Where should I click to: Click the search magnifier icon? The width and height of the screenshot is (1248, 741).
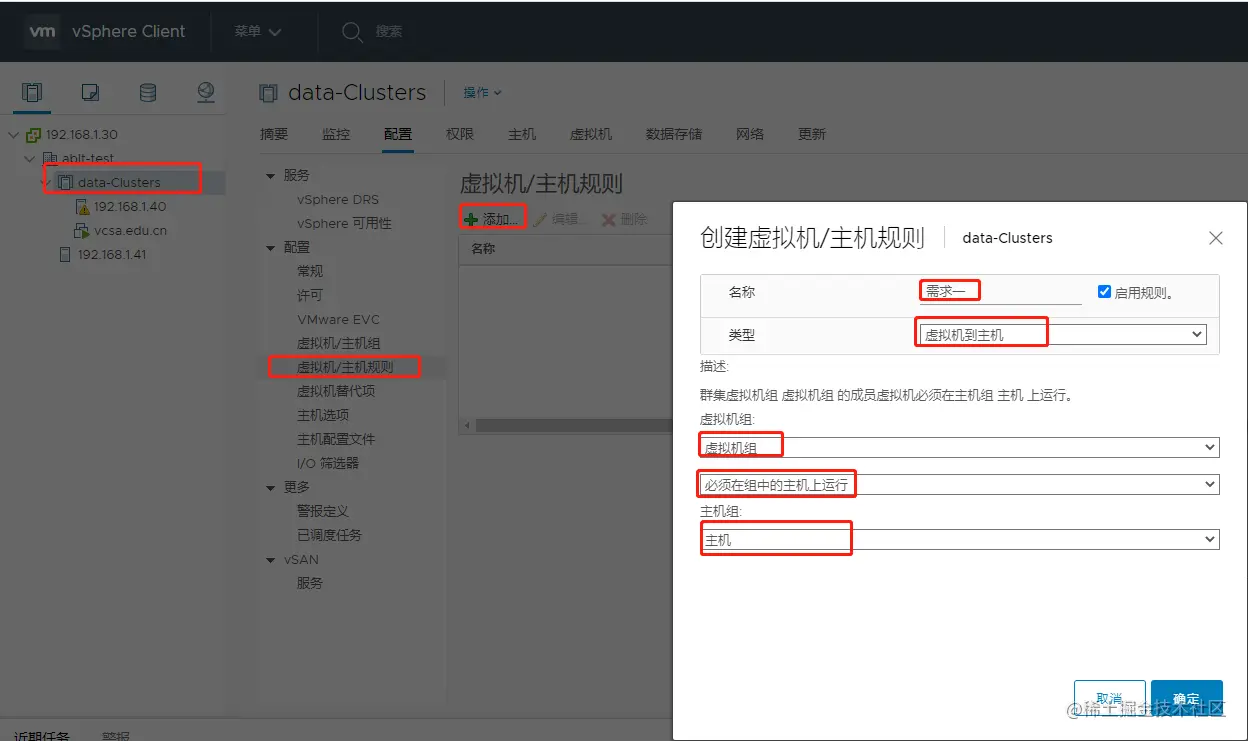[352, 32]
